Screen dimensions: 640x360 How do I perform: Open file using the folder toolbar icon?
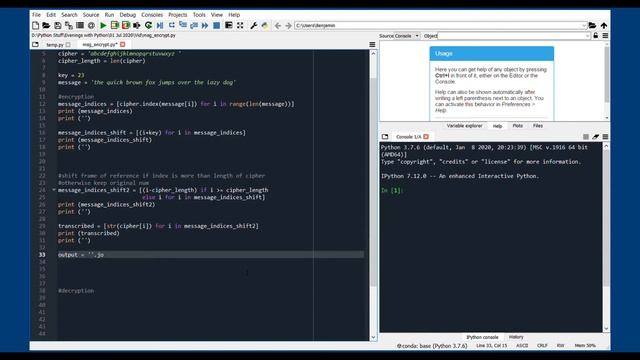point(46,25)
